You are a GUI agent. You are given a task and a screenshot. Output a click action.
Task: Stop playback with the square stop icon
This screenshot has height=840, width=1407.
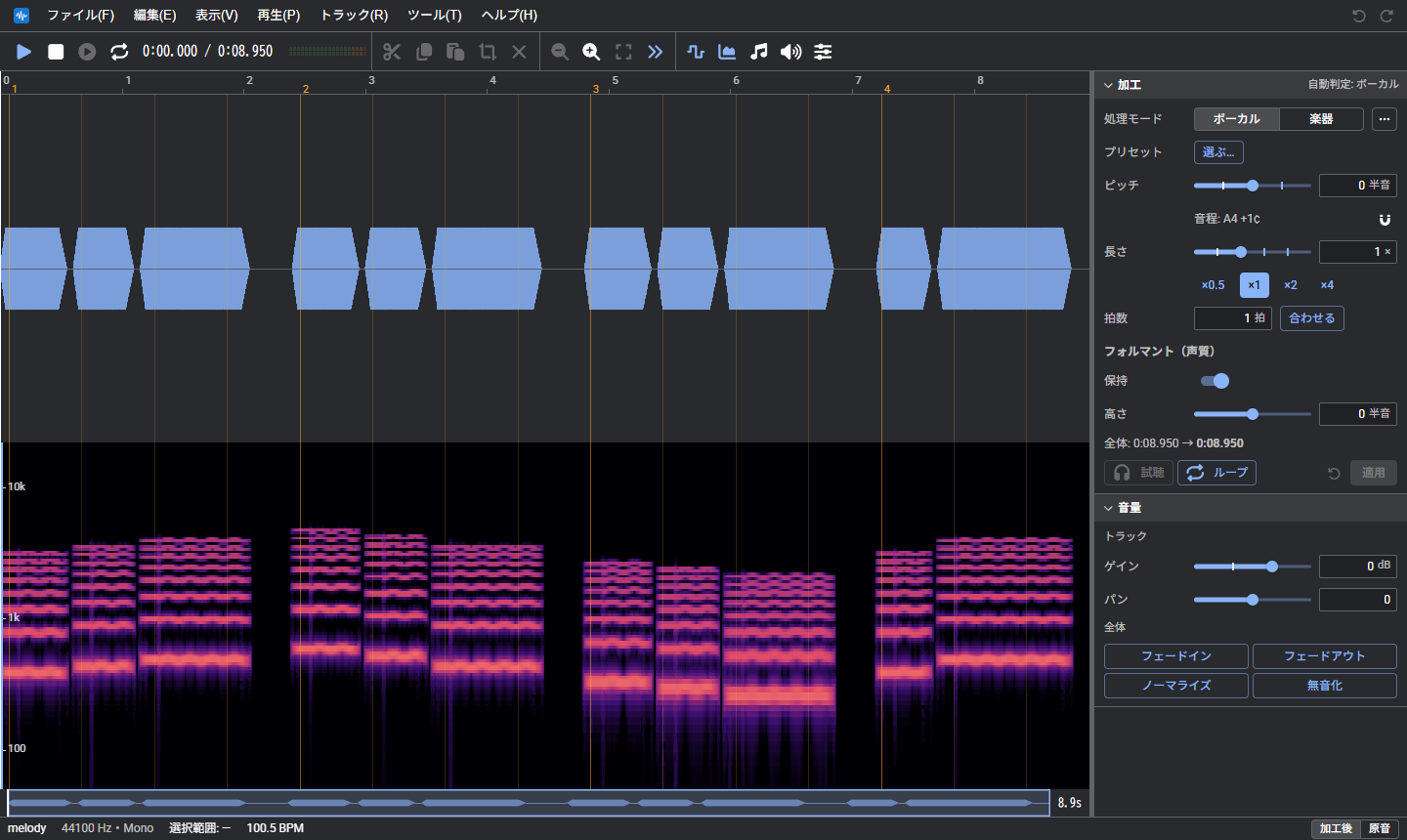point(56,52)
